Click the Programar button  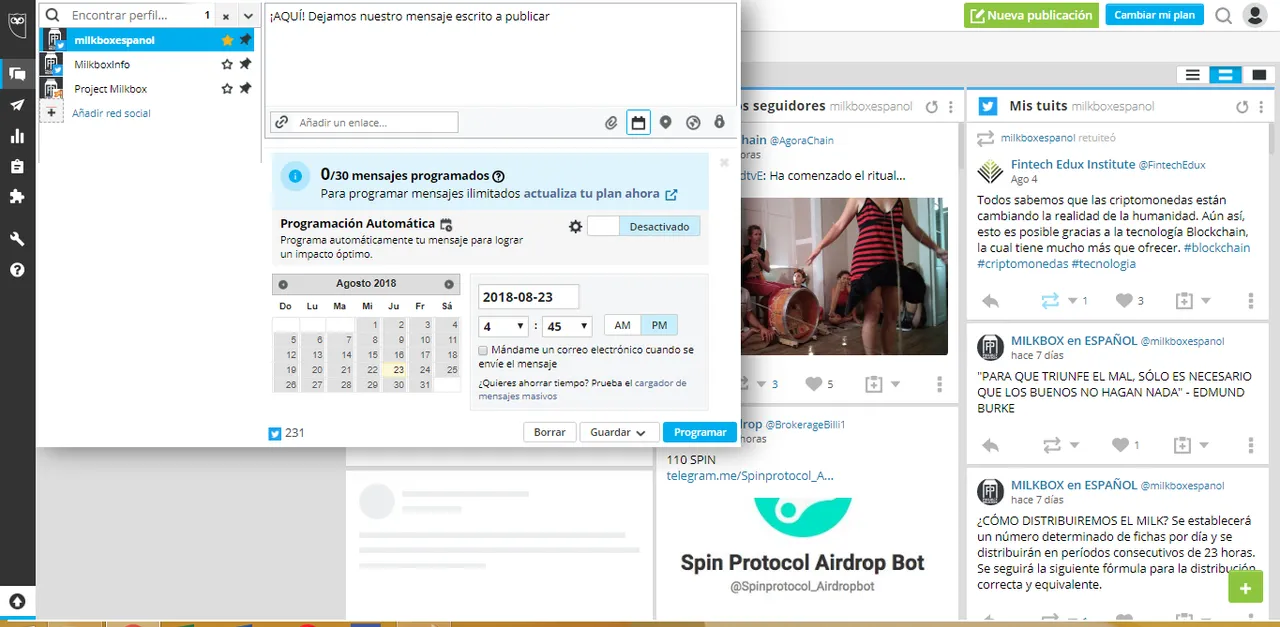click(x=700, y=433)
